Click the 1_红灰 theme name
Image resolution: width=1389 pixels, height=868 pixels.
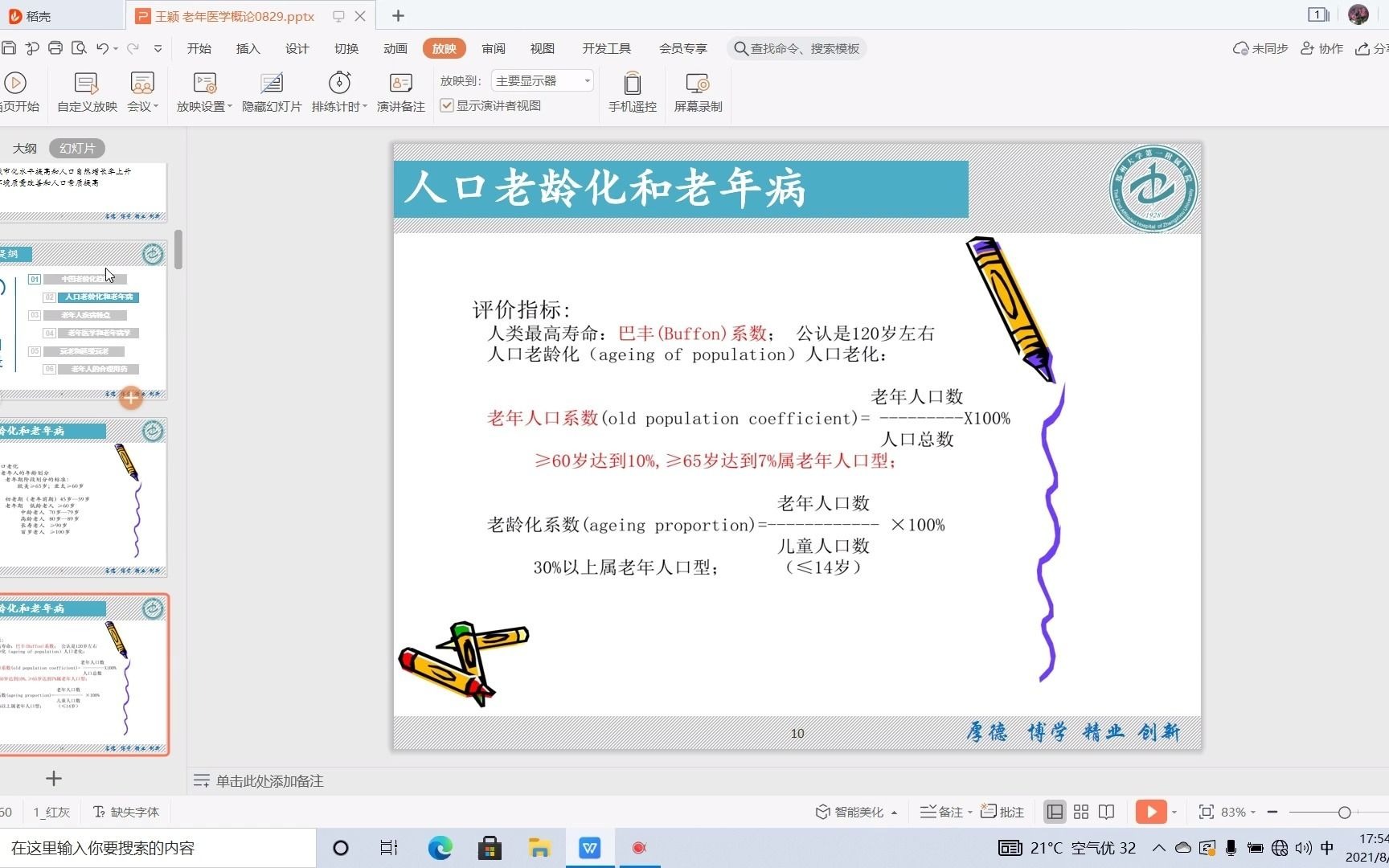[51, 812]
